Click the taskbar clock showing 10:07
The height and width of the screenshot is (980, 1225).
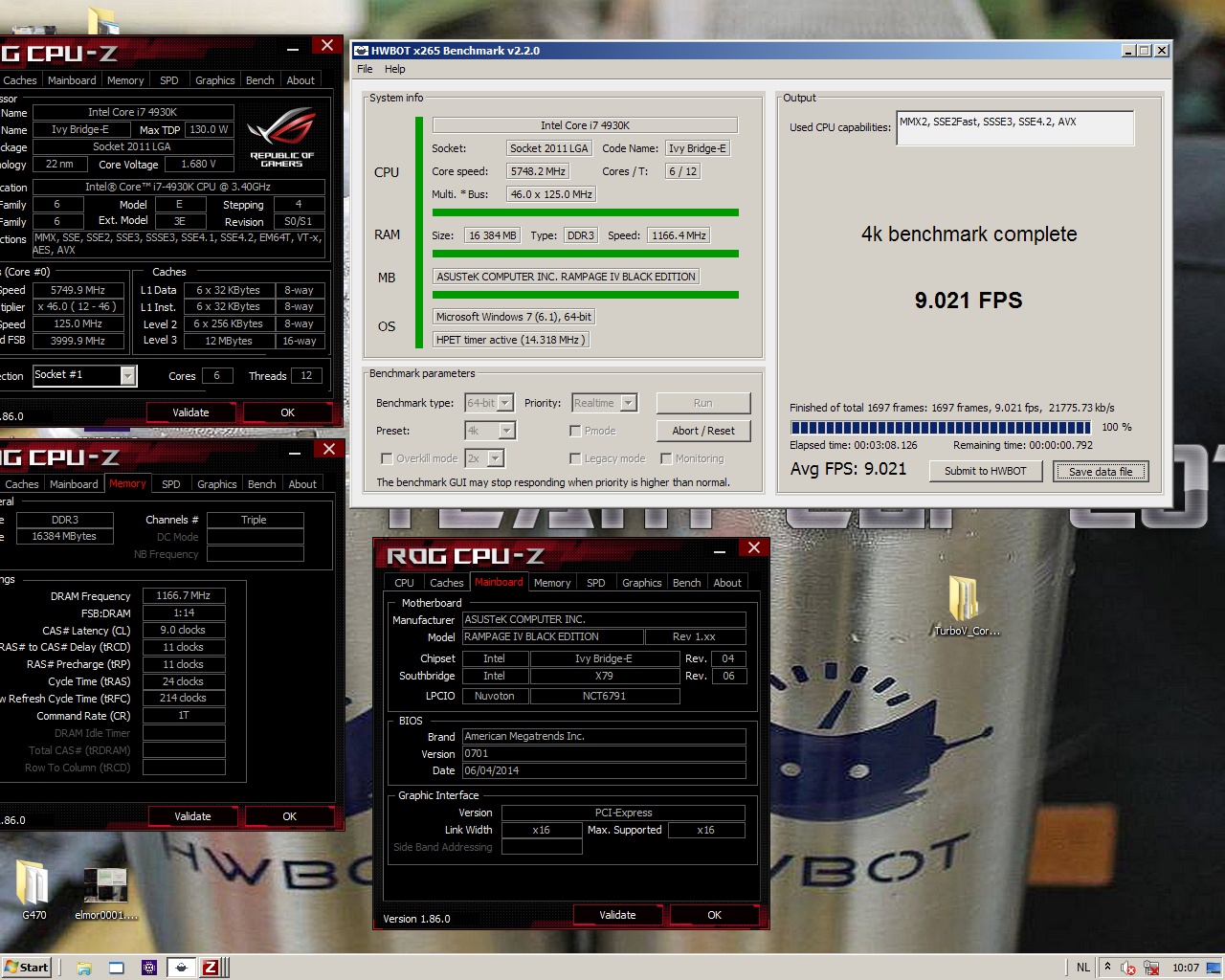[x=1185, y=968]
